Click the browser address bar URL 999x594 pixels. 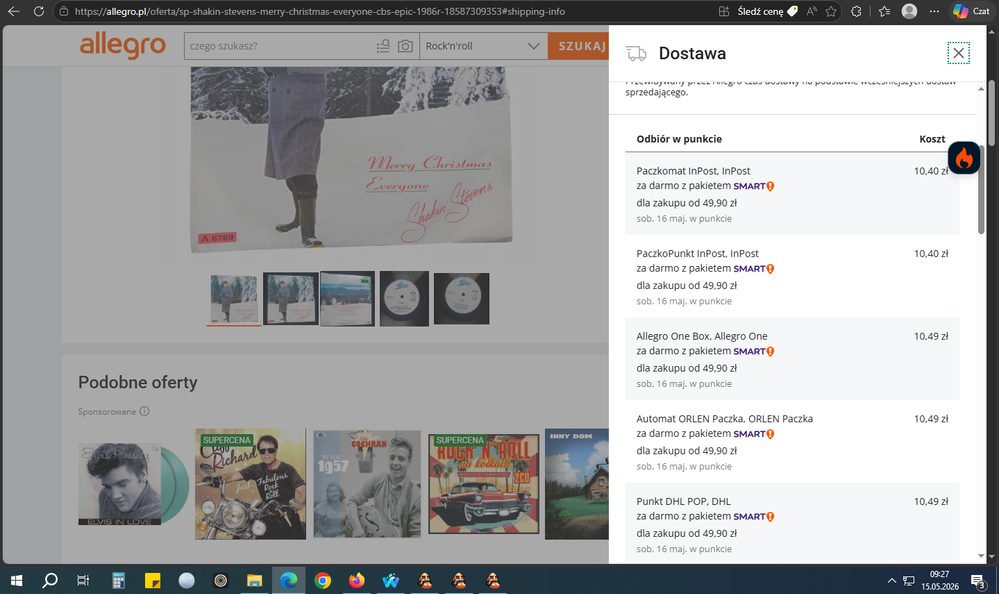tap(319, 11)
